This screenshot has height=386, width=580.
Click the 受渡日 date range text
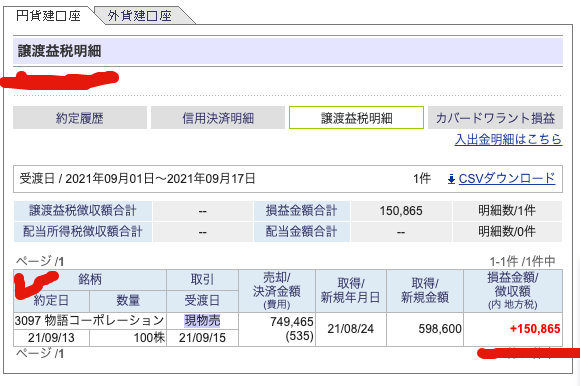[137, 179]
